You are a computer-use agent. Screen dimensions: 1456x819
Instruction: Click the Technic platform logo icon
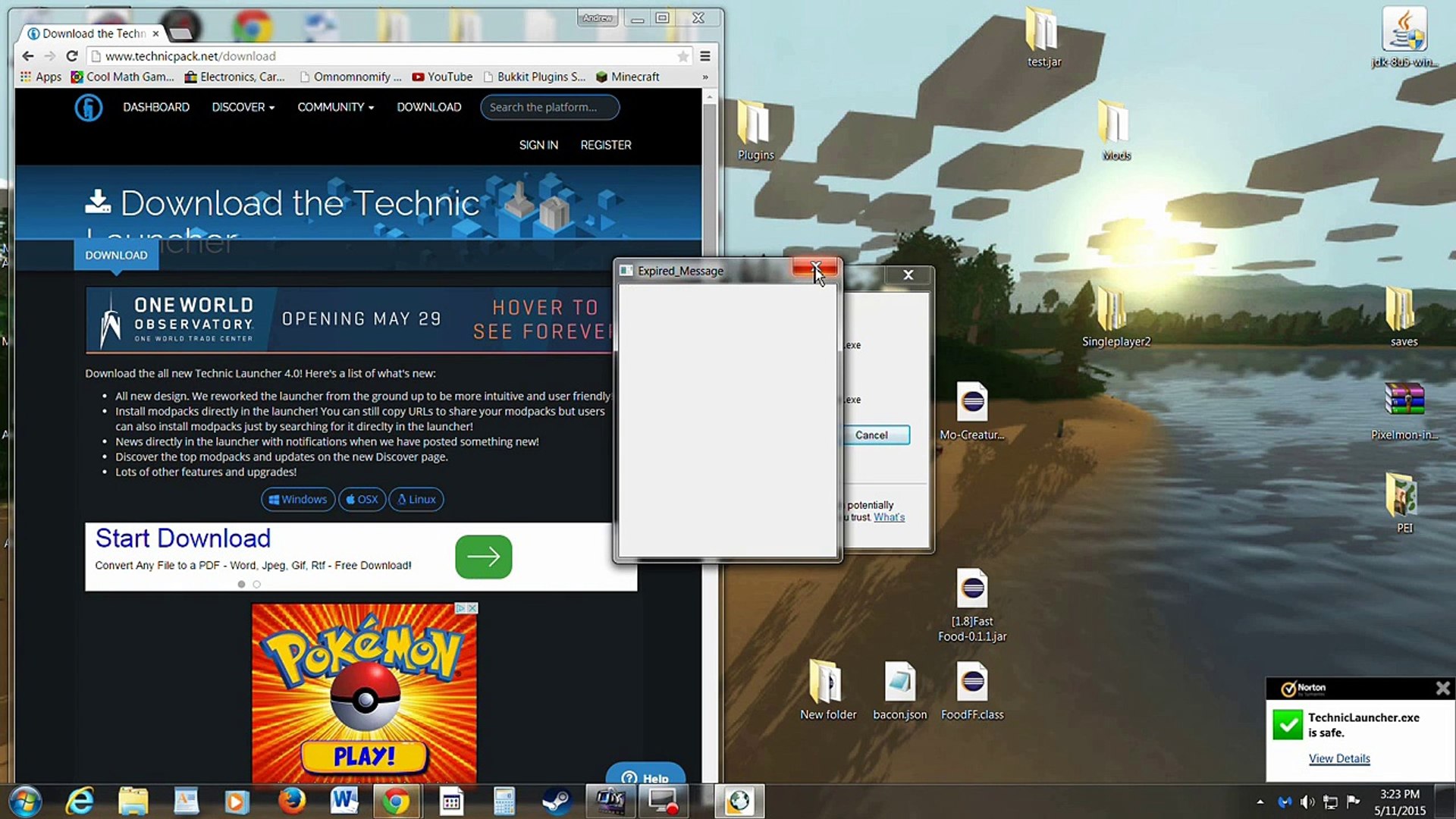click(x=89, y=108)
